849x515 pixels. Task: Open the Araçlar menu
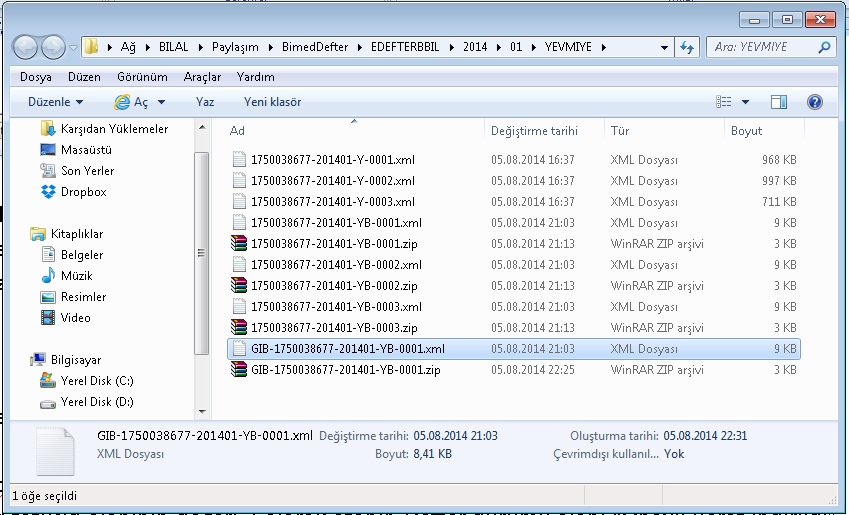[x=202, y=77]
